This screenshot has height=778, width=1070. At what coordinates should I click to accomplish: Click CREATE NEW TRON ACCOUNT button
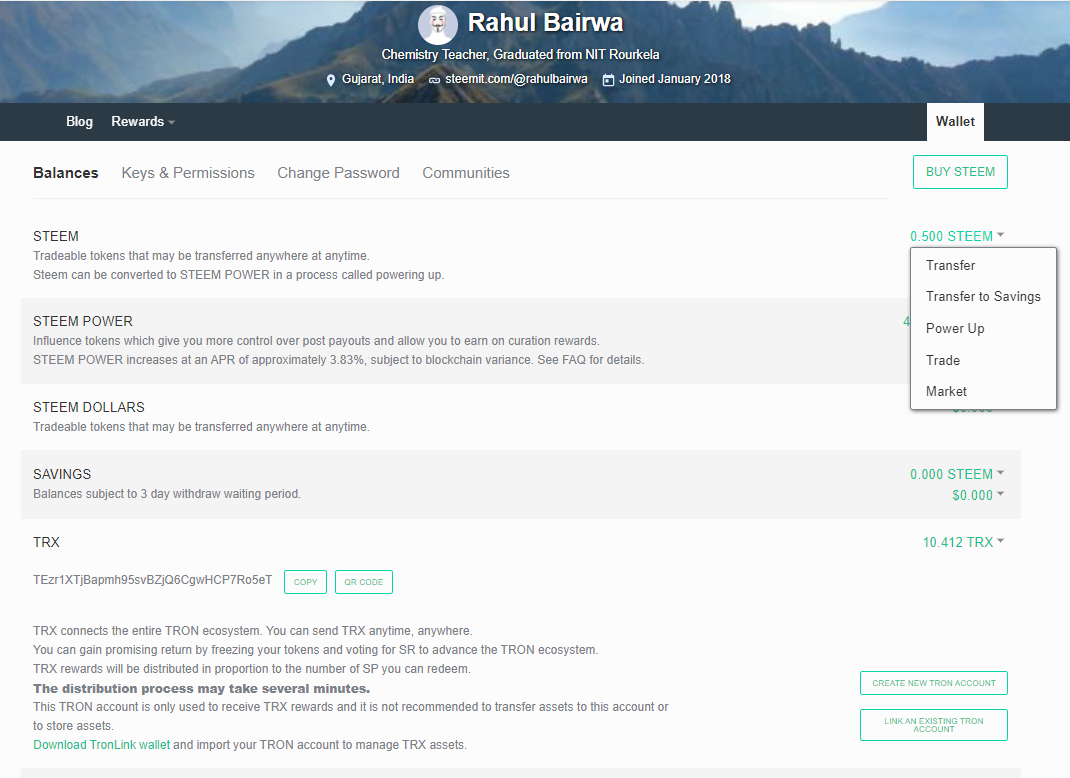[x=934, y=683]
